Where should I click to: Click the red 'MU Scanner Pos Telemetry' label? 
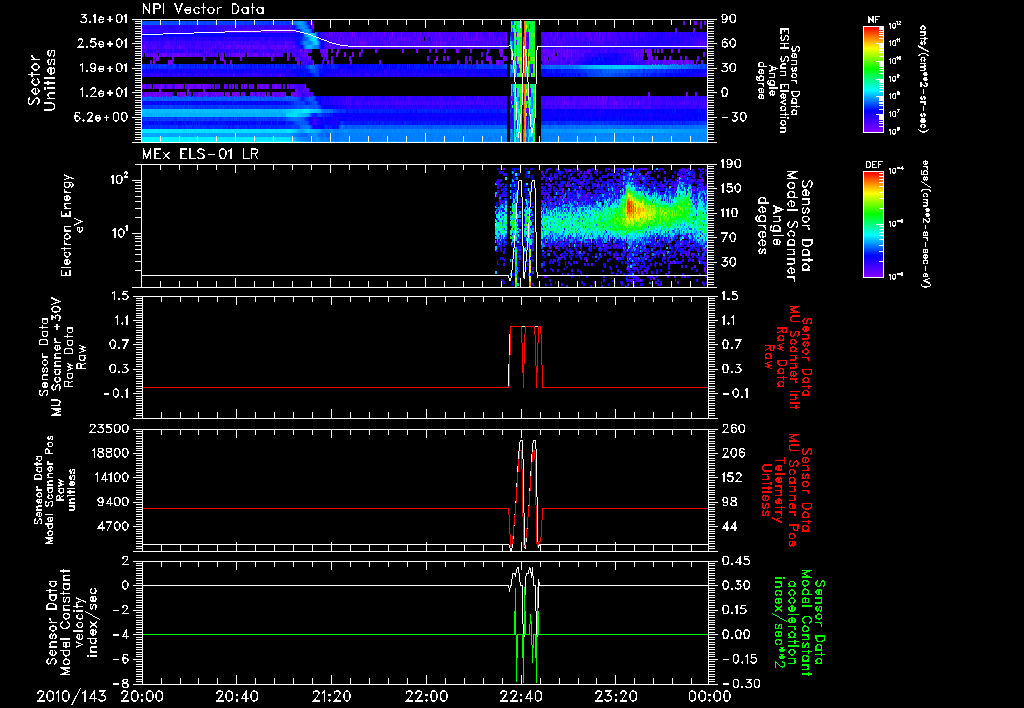click(786, 490)
